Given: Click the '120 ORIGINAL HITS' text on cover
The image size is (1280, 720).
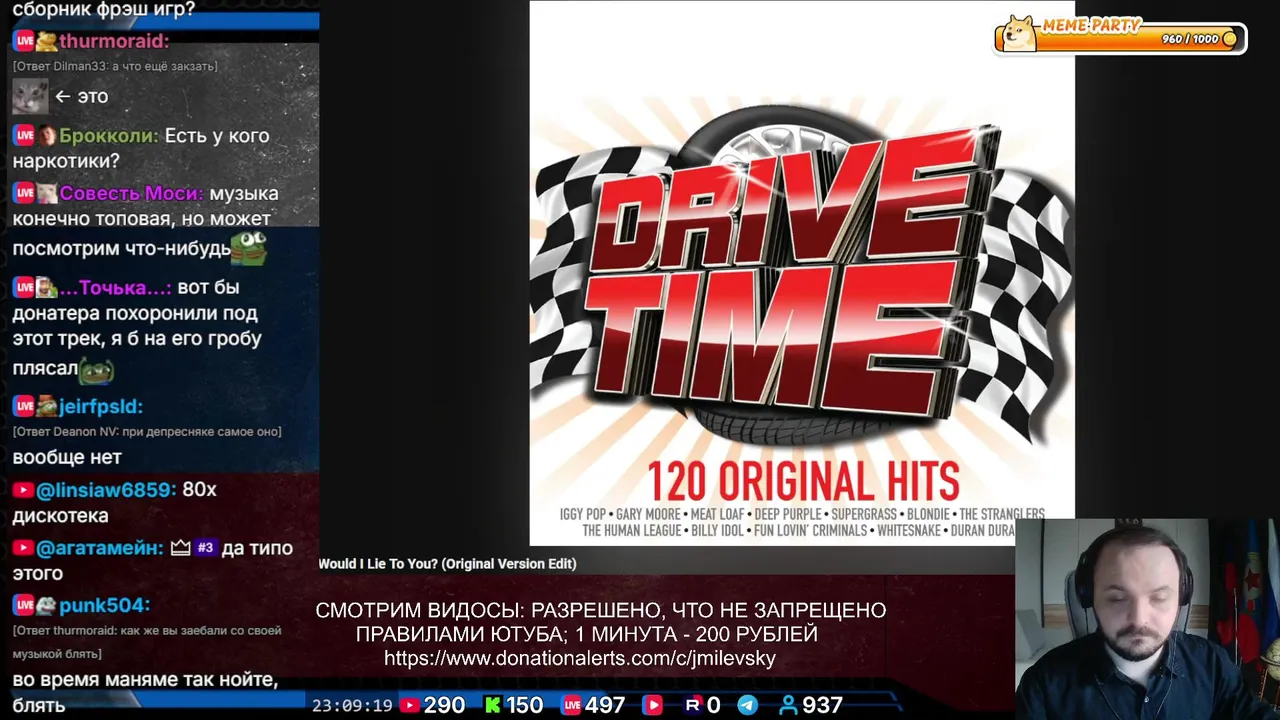Looking at the screenshot, I should point(803,481).
